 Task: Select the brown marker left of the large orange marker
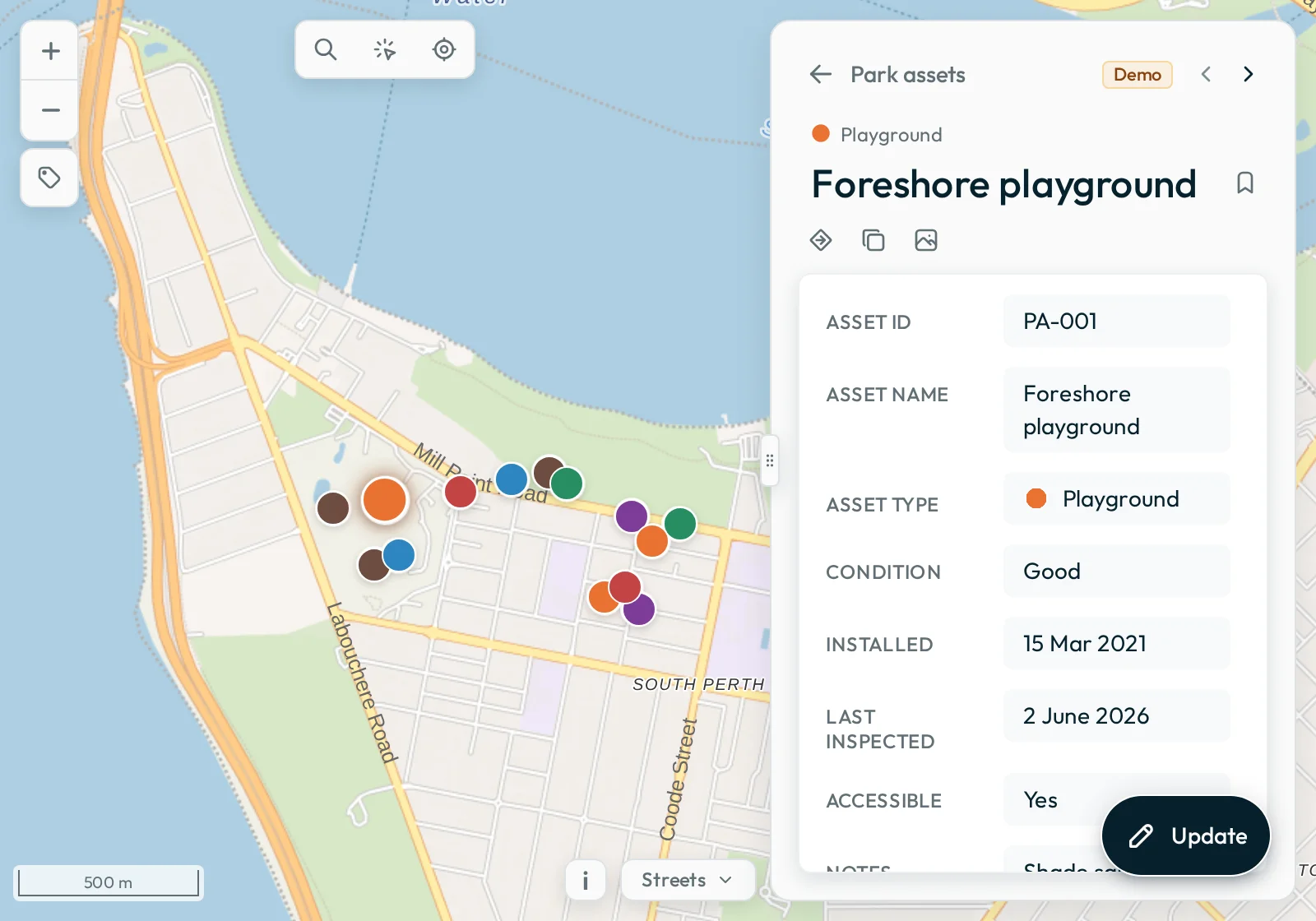[x=333, y=508]
